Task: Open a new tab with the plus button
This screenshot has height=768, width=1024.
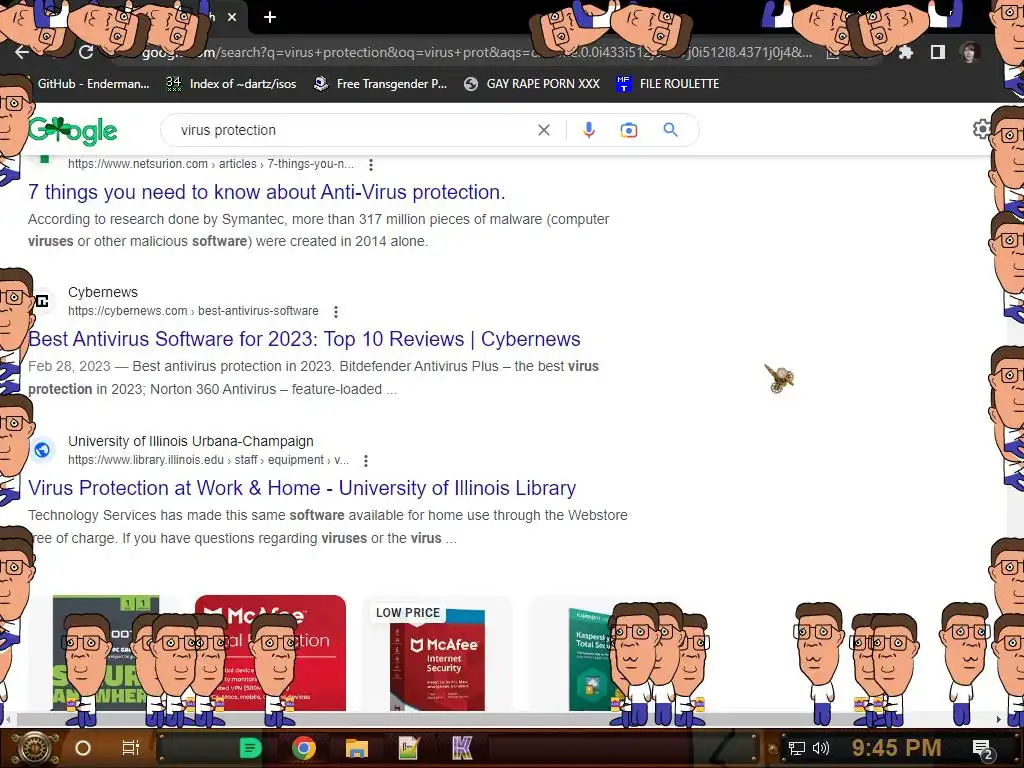Action: click(x=270, y=17)
